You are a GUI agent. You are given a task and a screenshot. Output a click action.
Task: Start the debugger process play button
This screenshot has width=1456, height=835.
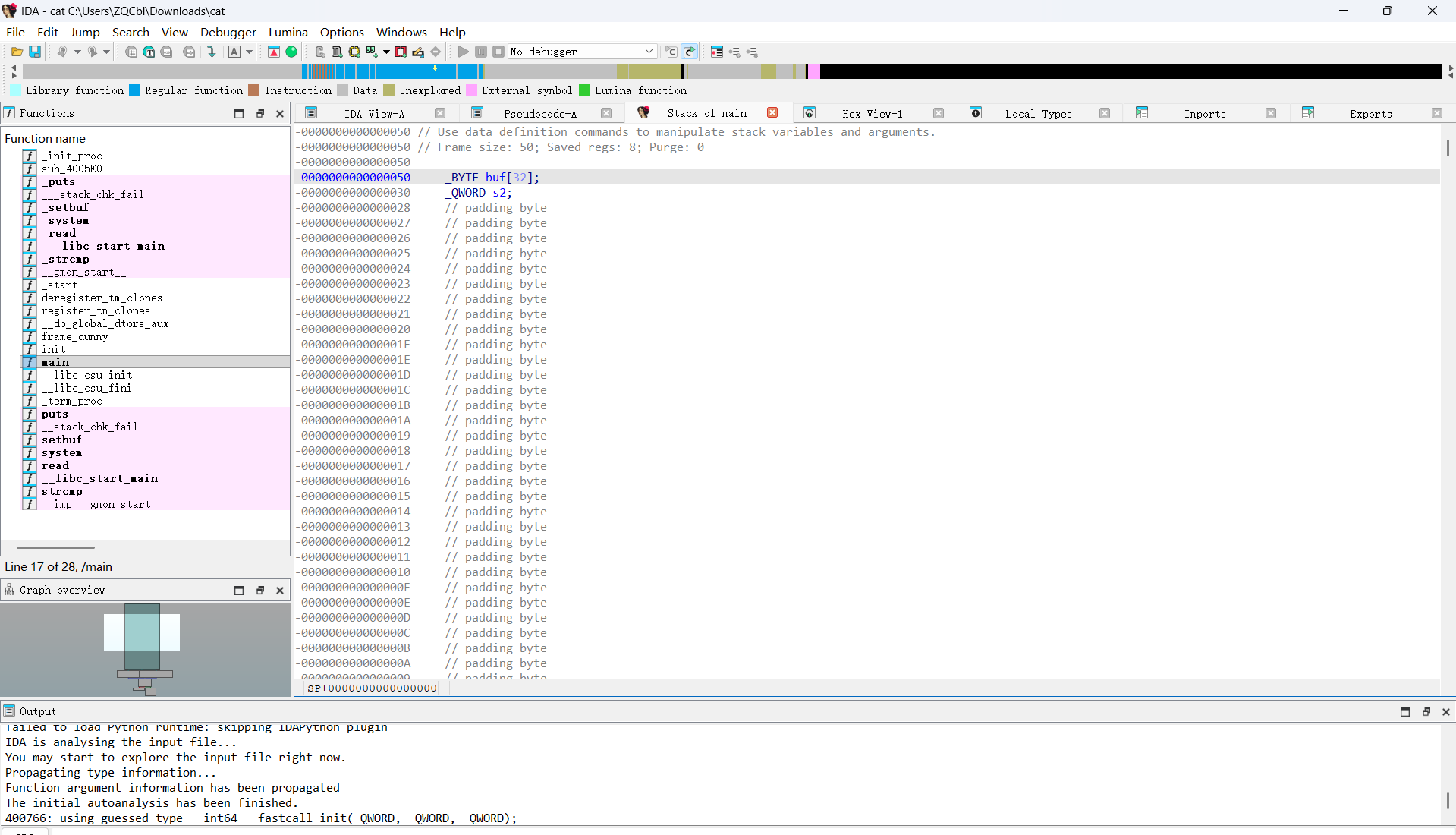(463, 52)
